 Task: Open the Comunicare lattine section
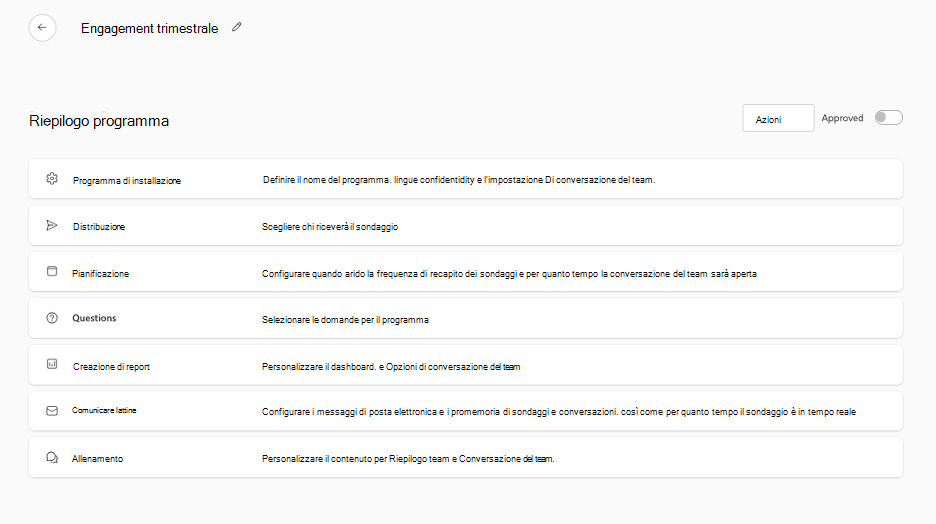click(466, 411)
